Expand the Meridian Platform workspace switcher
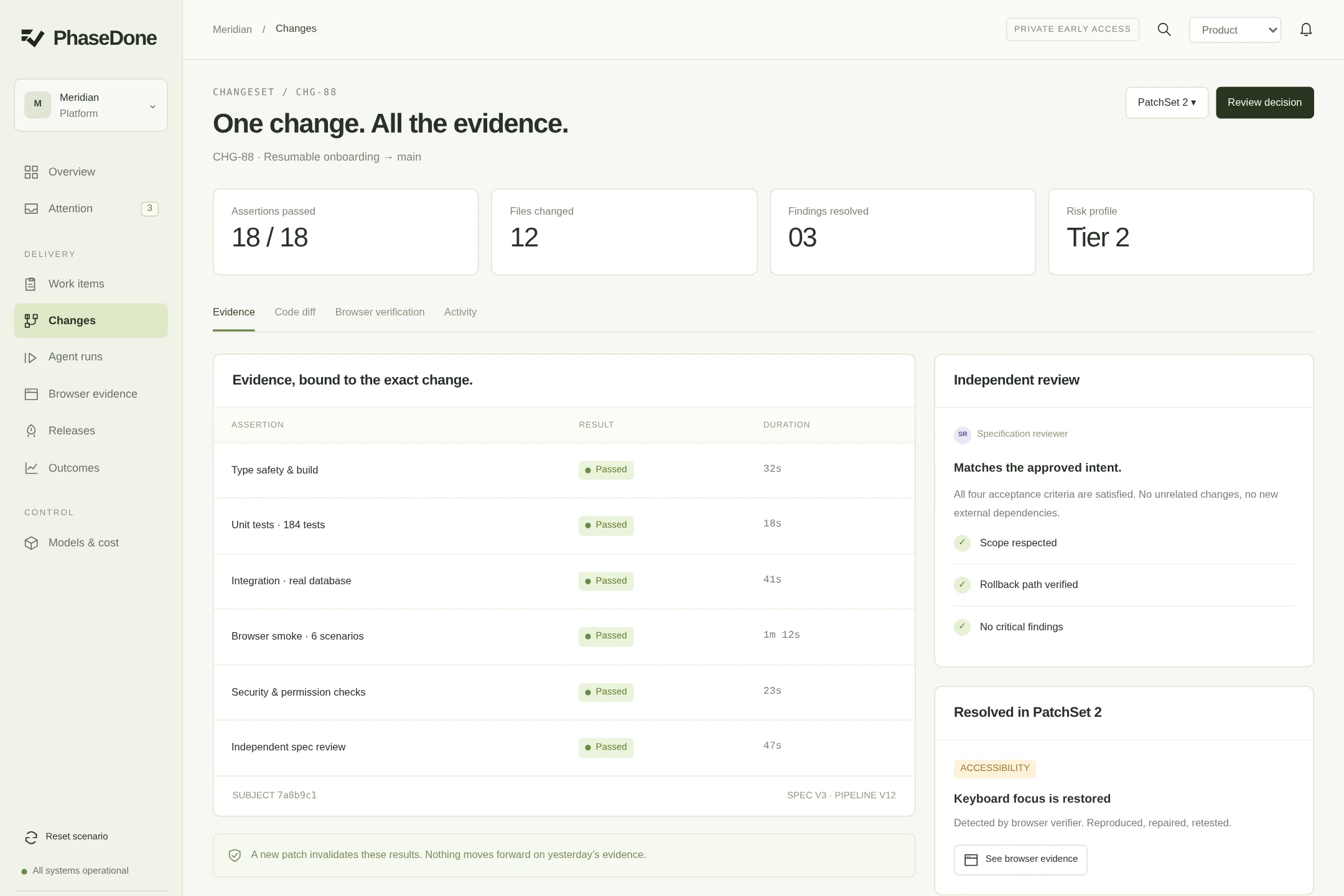Image resolution: width=1344 pixels, height=896 pixels. click(91, 105)
